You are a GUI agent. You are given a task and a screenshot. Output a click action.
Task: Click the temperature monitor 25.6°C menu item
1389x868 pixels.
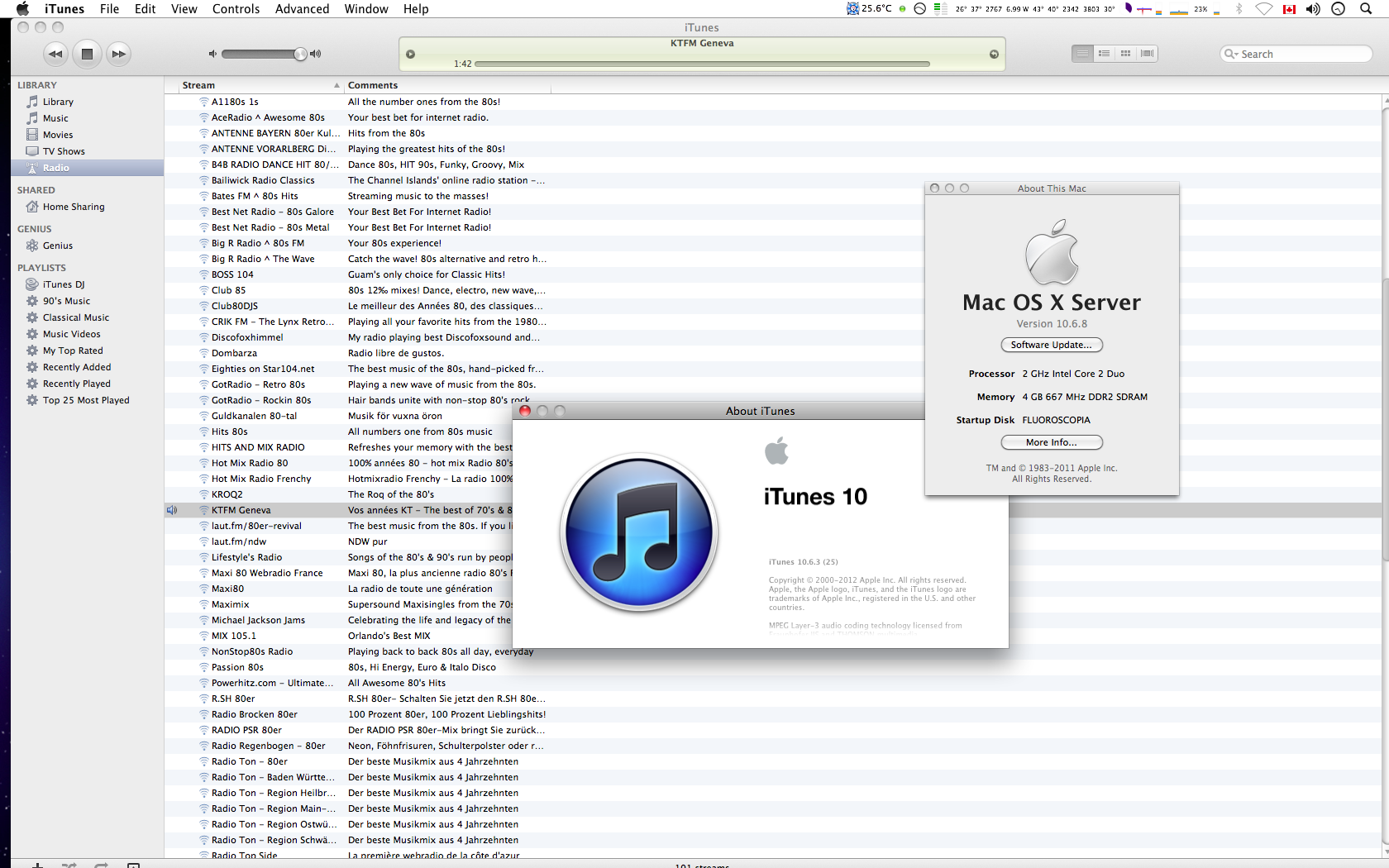[x=869, y=9]
